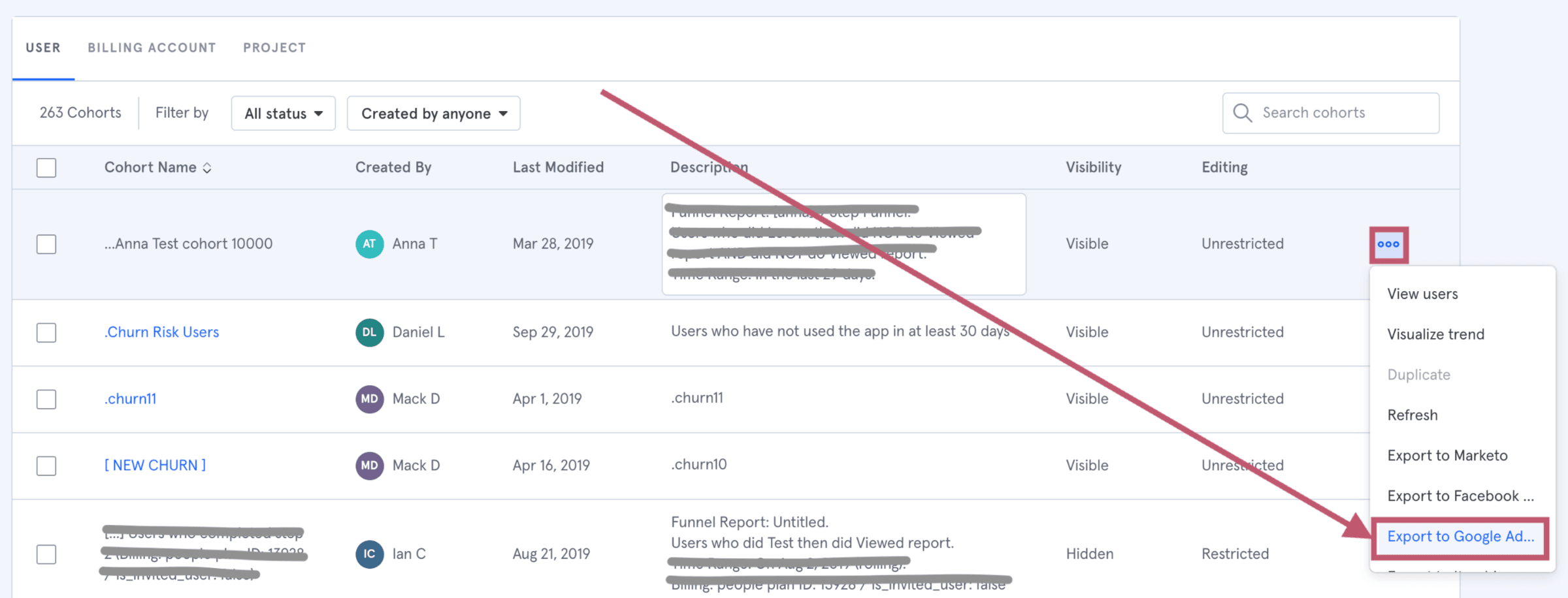This screenshot has height=598, width=1568.
Task: Select Visualize trend from the menu
Action: pos(1435,334)
